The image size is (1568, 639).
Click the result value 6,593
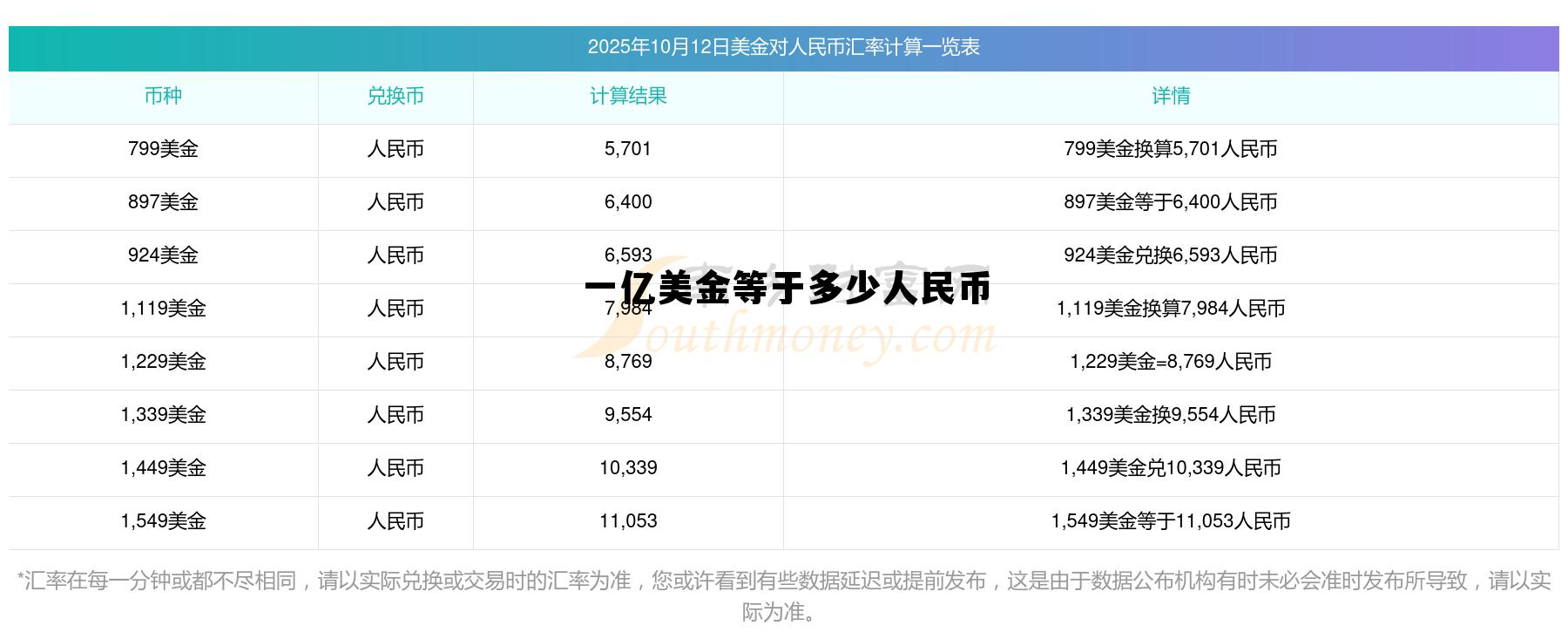coord(628,255)
